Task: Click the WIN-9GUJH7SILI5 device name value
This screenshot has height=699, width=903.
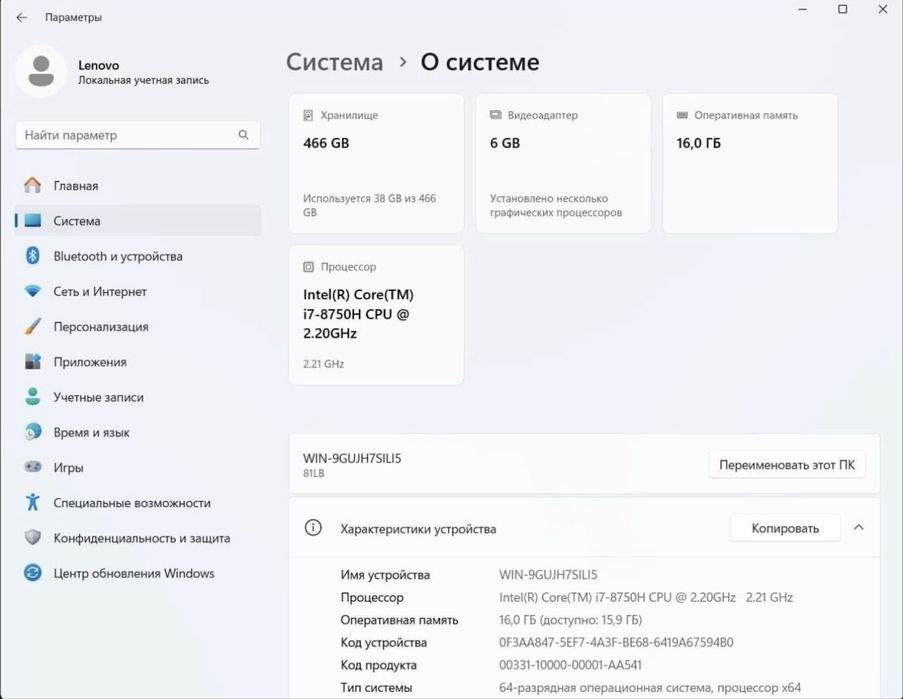Action: (x=548, y=575)
